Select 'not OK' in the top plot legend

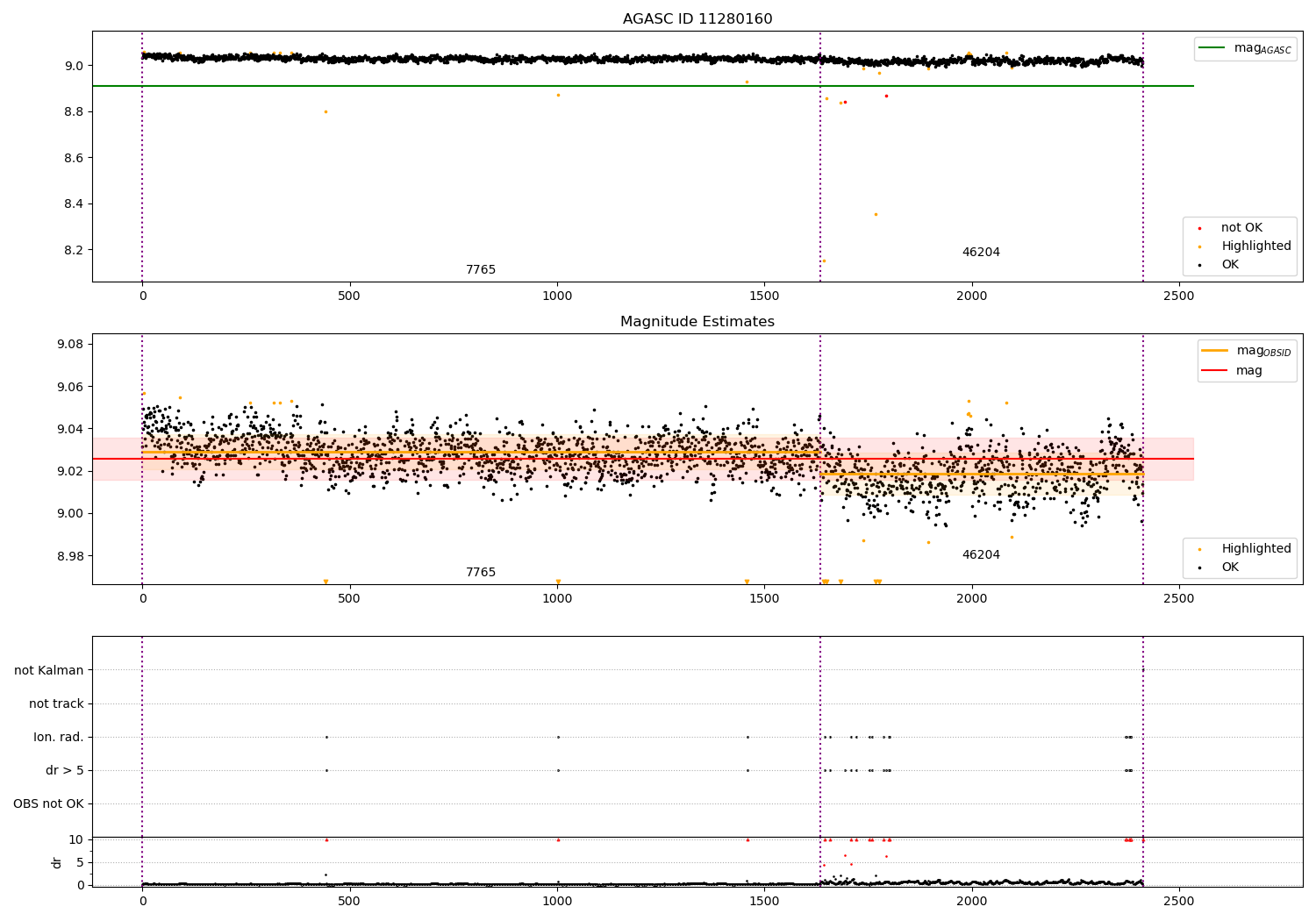[1241, 228]
